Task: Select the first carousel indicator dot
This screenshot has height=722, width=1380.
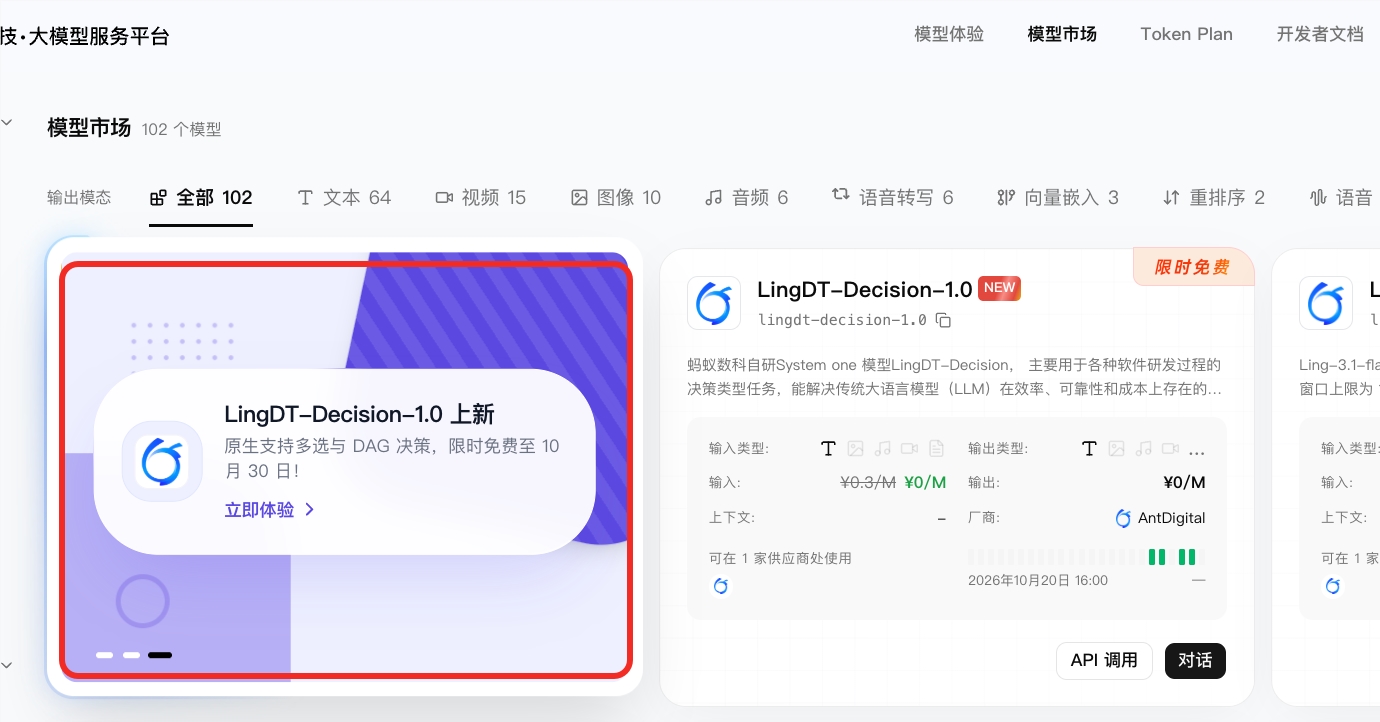Action: click(105, 655)
